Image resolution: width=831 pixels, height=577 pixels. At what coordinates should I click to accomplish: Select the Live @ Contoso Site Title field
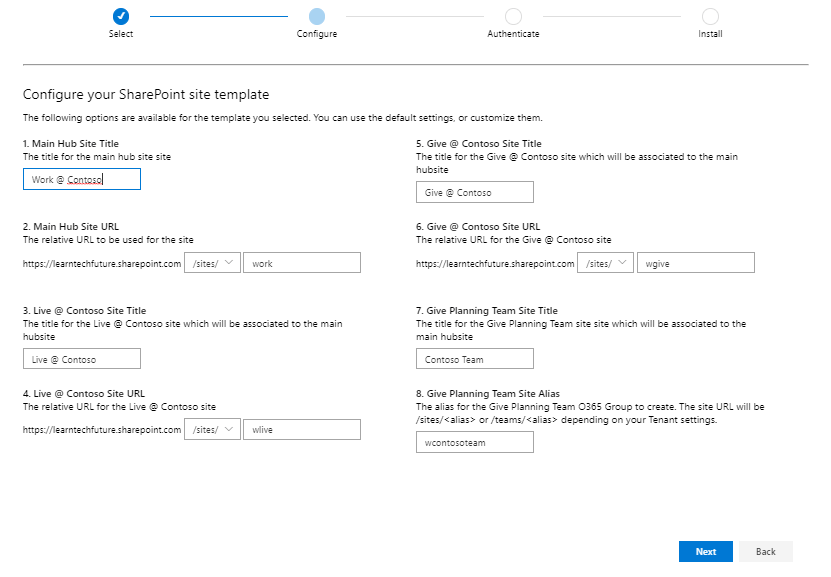coord(82,359)
